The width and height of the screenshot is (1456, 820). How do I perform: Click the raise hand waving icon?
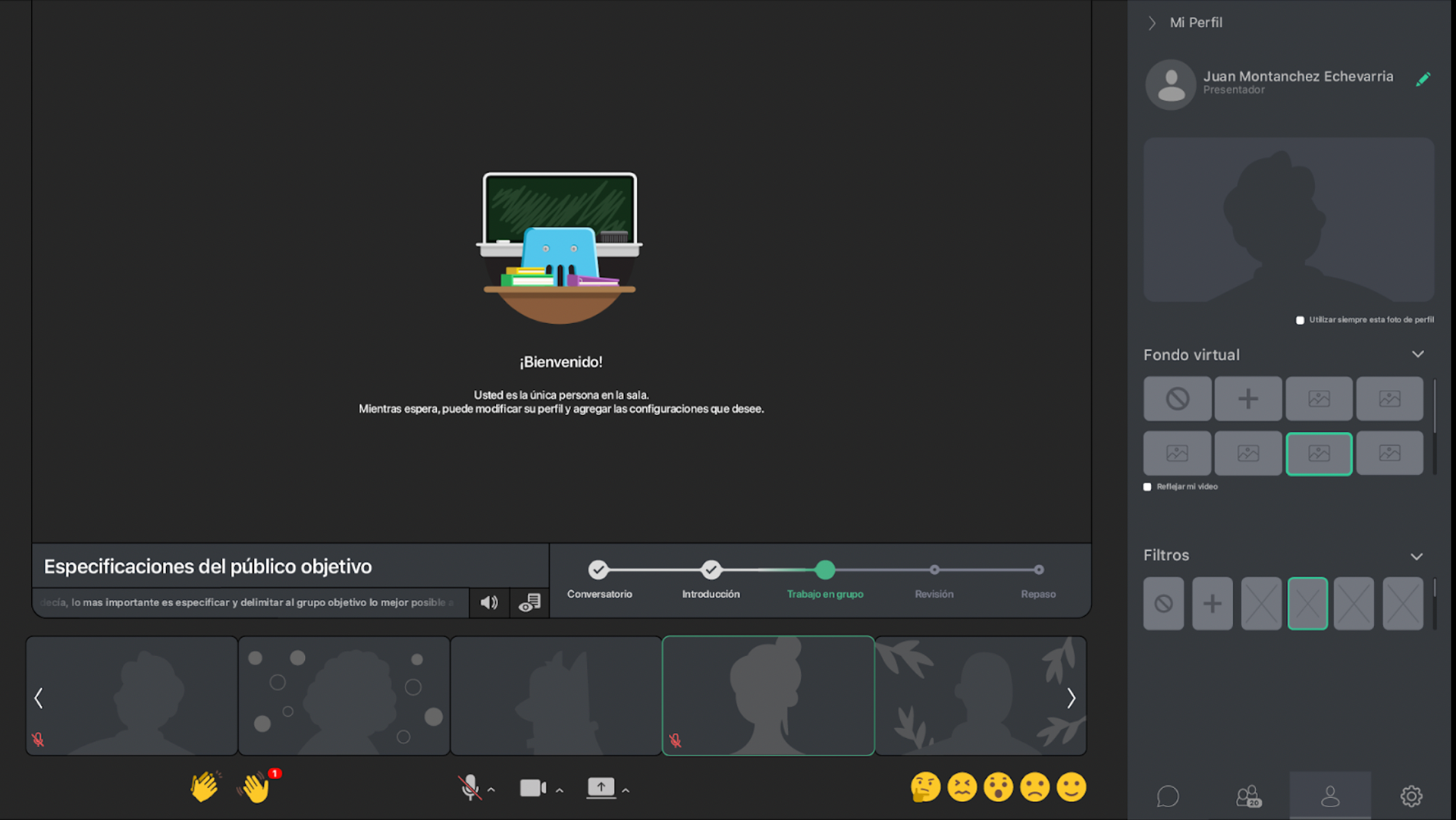coord(256,788)
